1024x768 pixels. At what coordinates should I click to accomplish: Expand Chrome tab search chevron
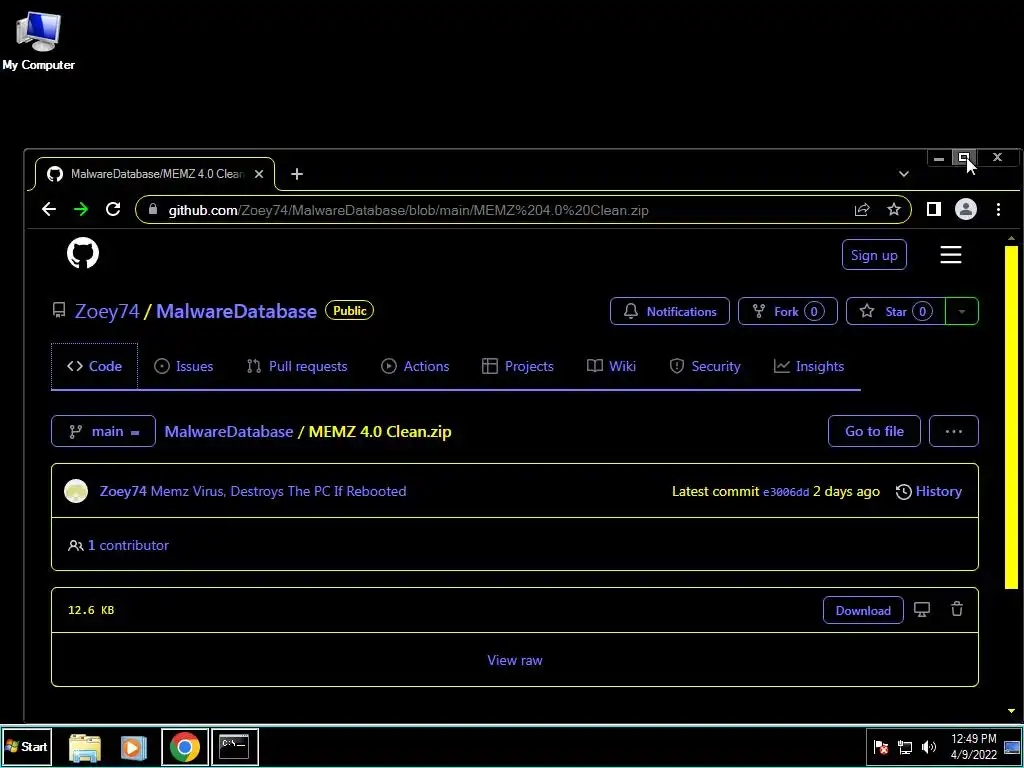click(904, 174)
